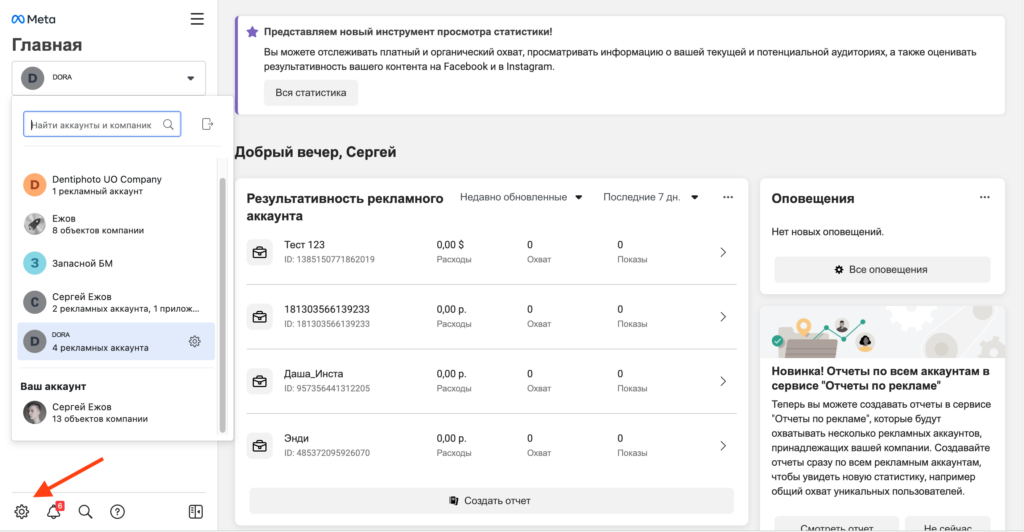
Task: Open hamburger menu next to Meta logo
Action: tap(197, 19)
